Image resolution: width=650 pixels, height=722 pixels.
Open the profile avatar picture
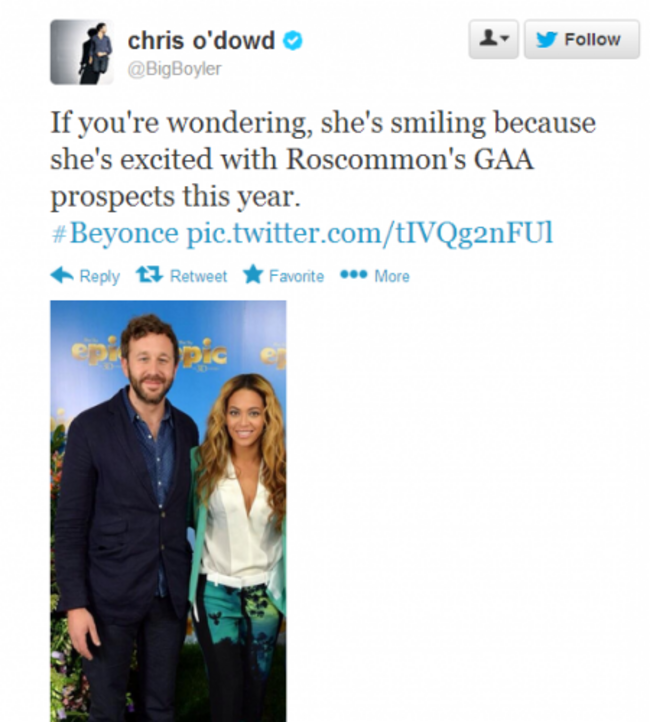[82, 52]
